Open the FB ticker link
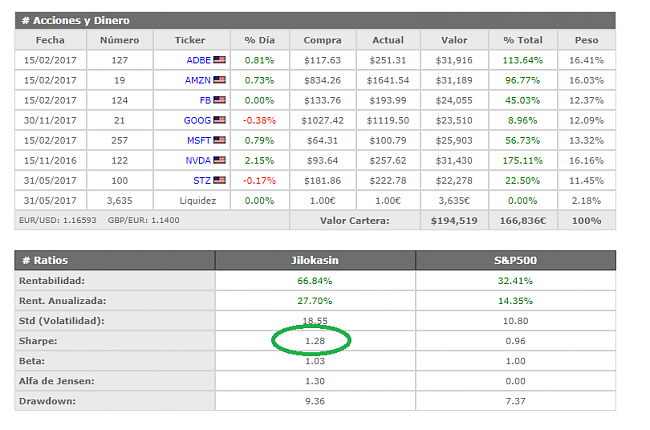 (x=205, y=100)
